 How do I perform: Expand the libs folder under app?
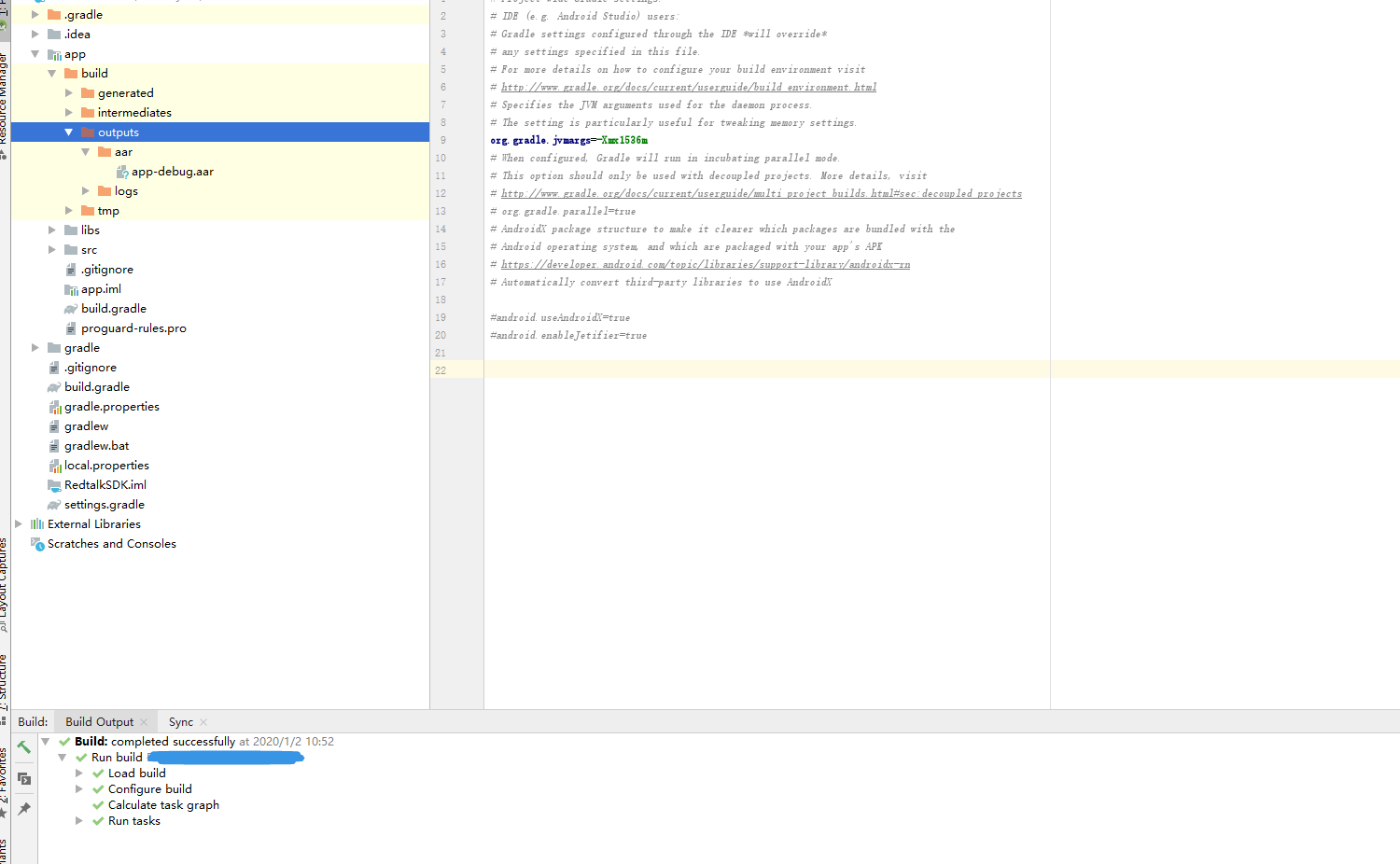(x=52, y=230)
